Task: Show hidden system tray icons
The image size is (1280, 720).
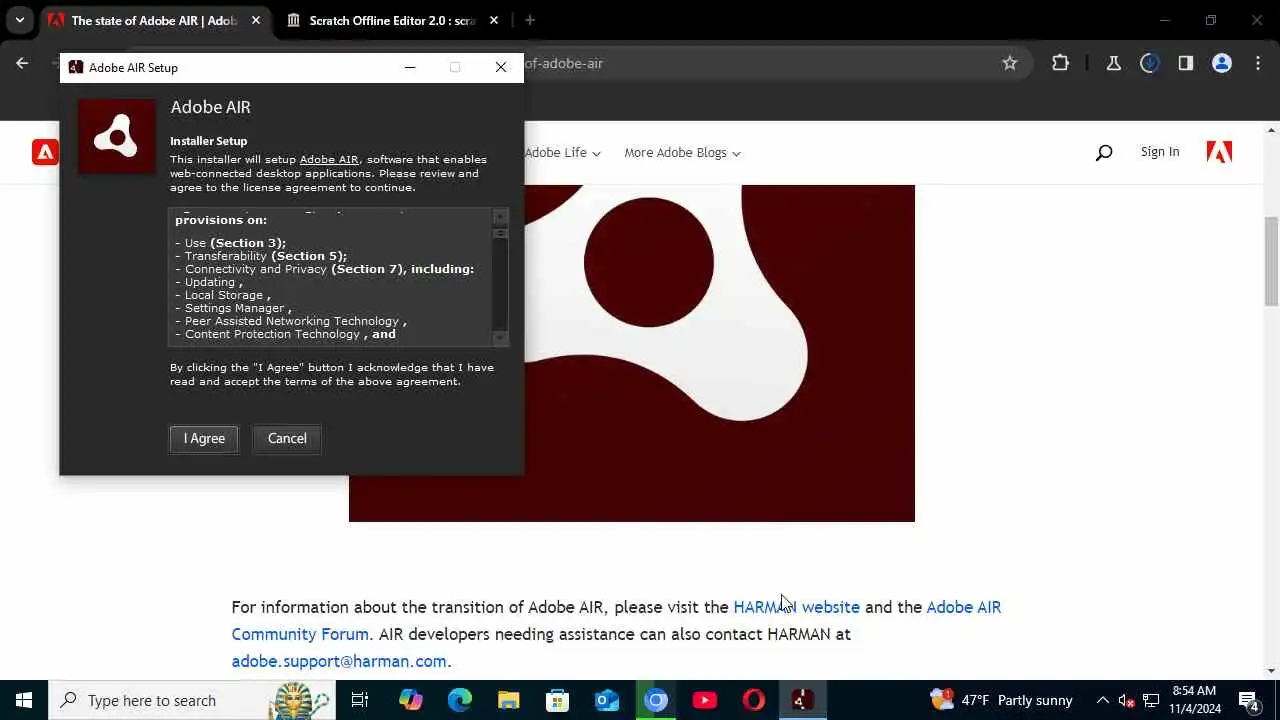Action: pos(1103,700)
